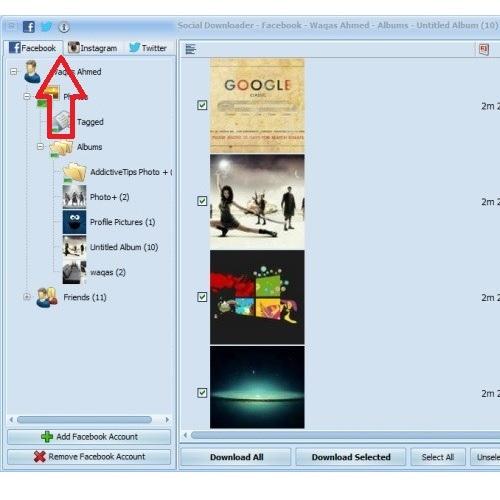This screenshot has width=500, height=500.
Task: Switch to the Instagram tab
Action: click(93, 48)
